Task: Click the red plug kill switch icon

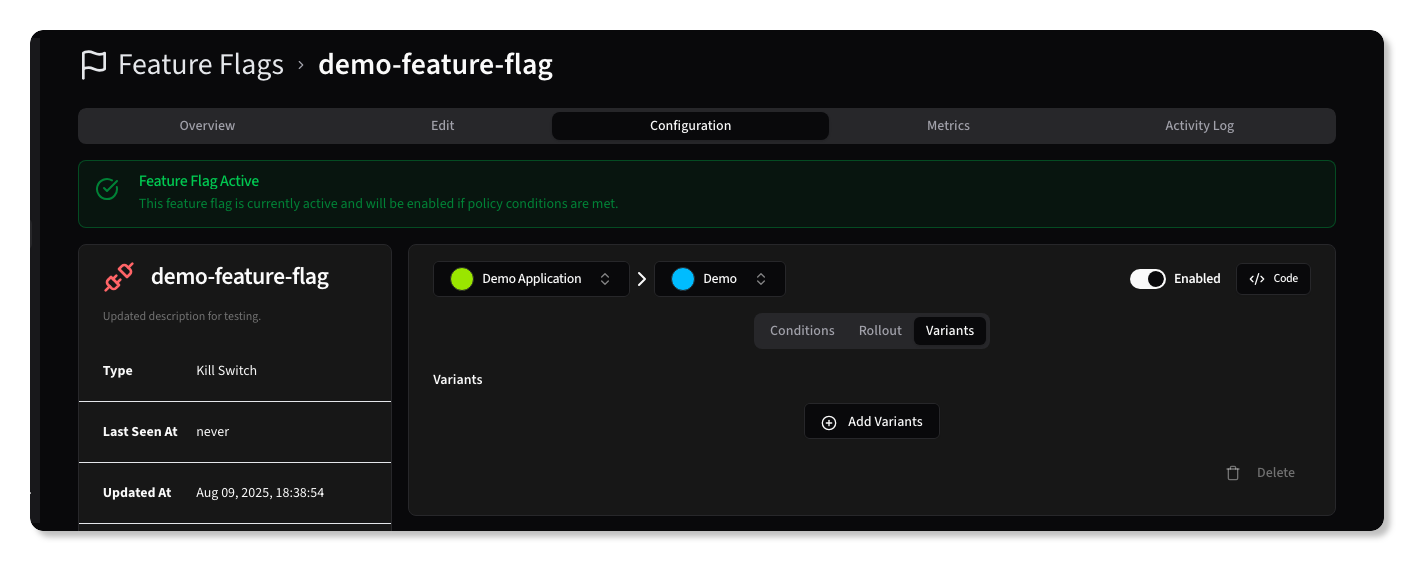Action: click(119, 277)
